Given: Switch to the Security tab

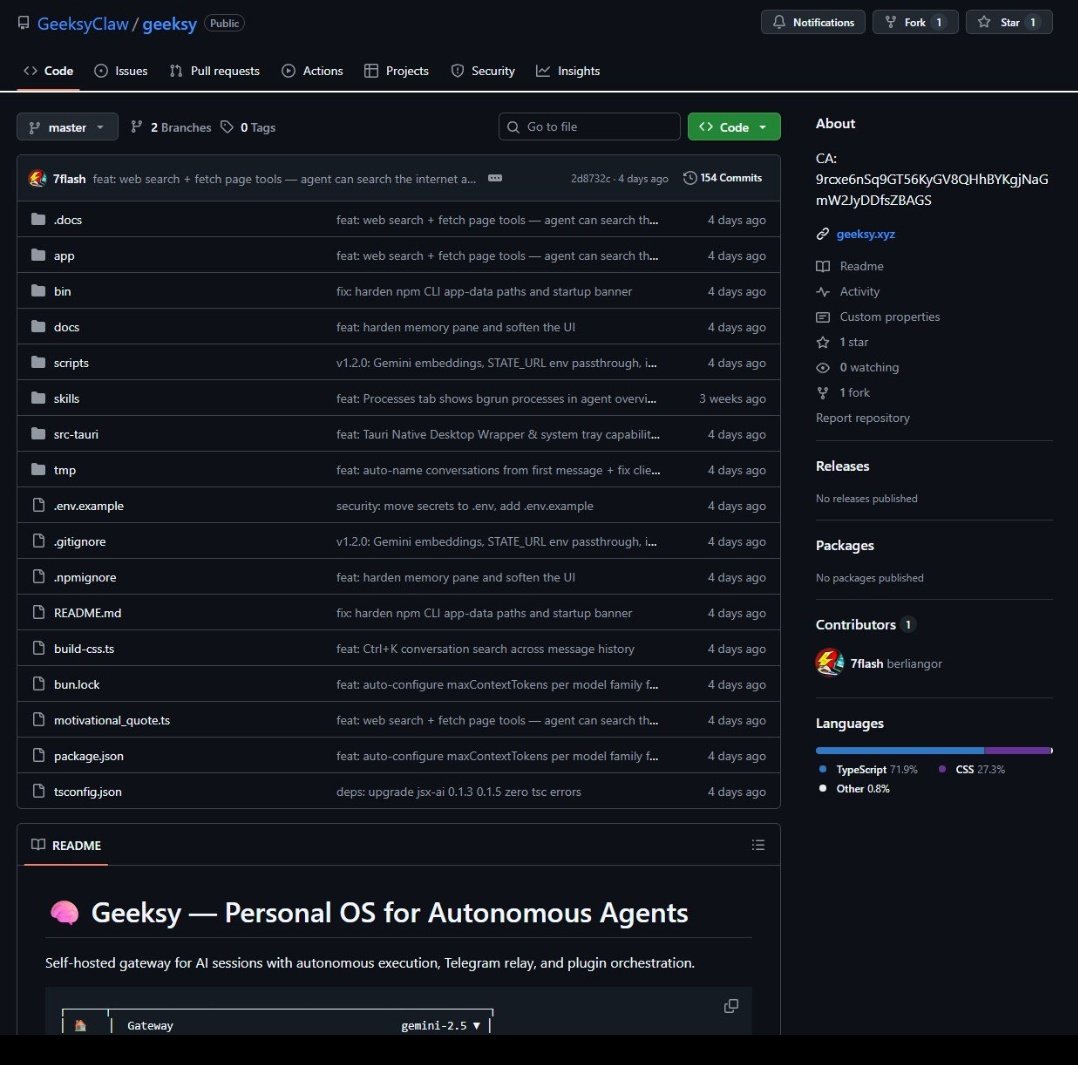Looking at the screenshot, I should pyautogui.click(x=483, y=71).
